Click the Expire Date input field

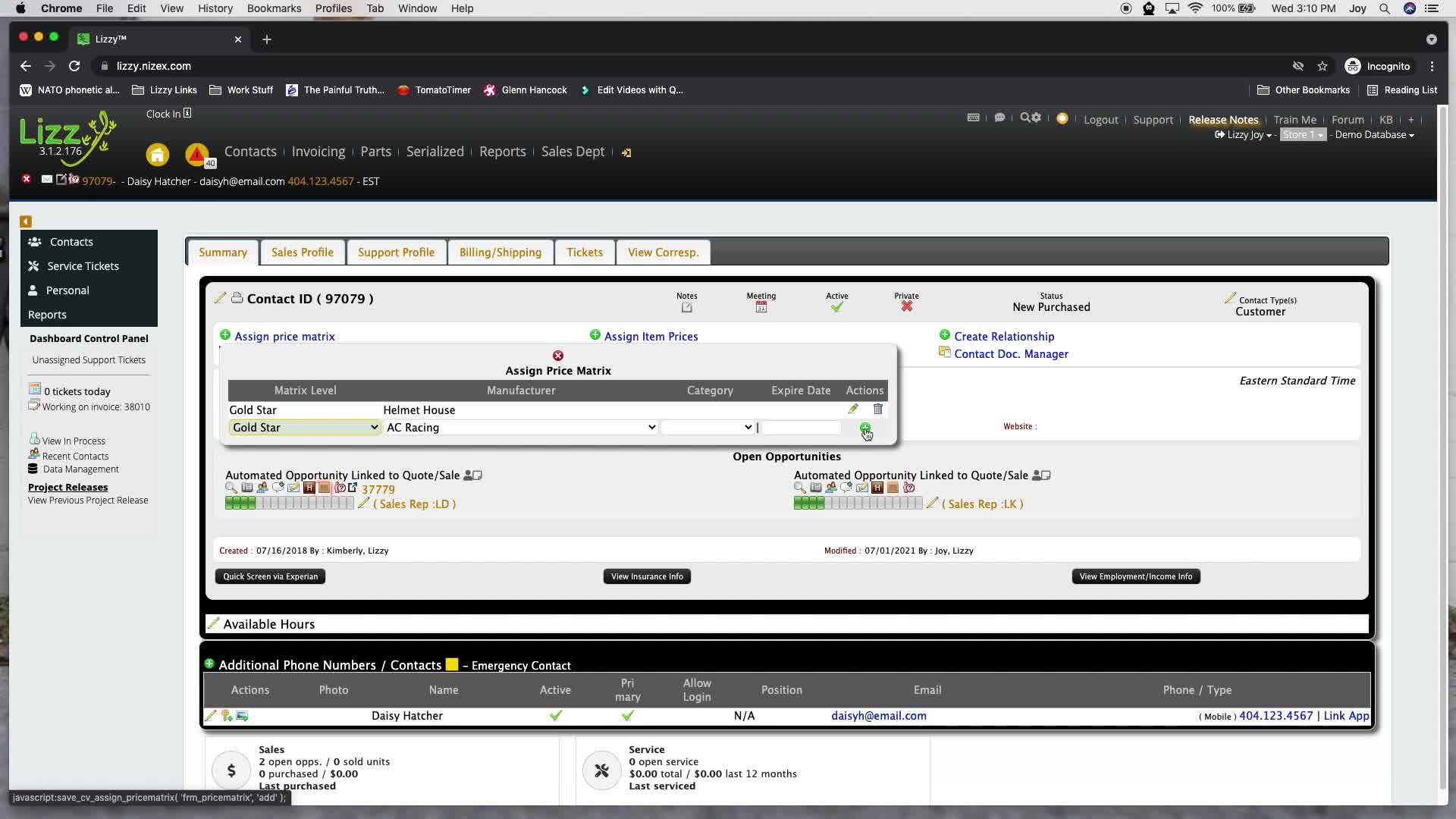pos(801,428)
